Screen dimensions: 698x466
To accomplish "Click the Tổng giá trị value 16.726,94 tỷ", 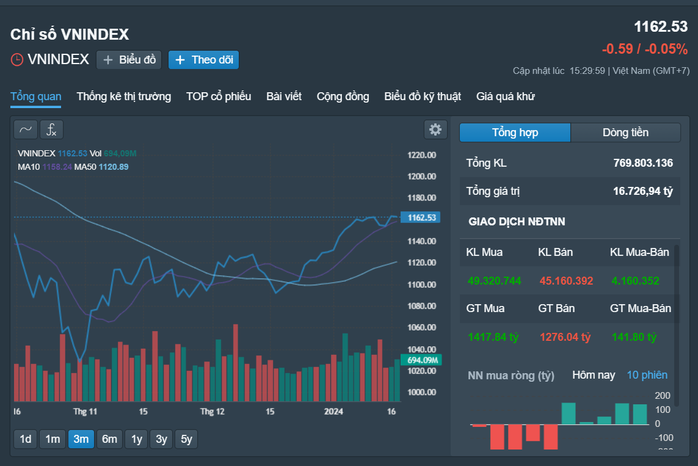I will coord(643,191).
